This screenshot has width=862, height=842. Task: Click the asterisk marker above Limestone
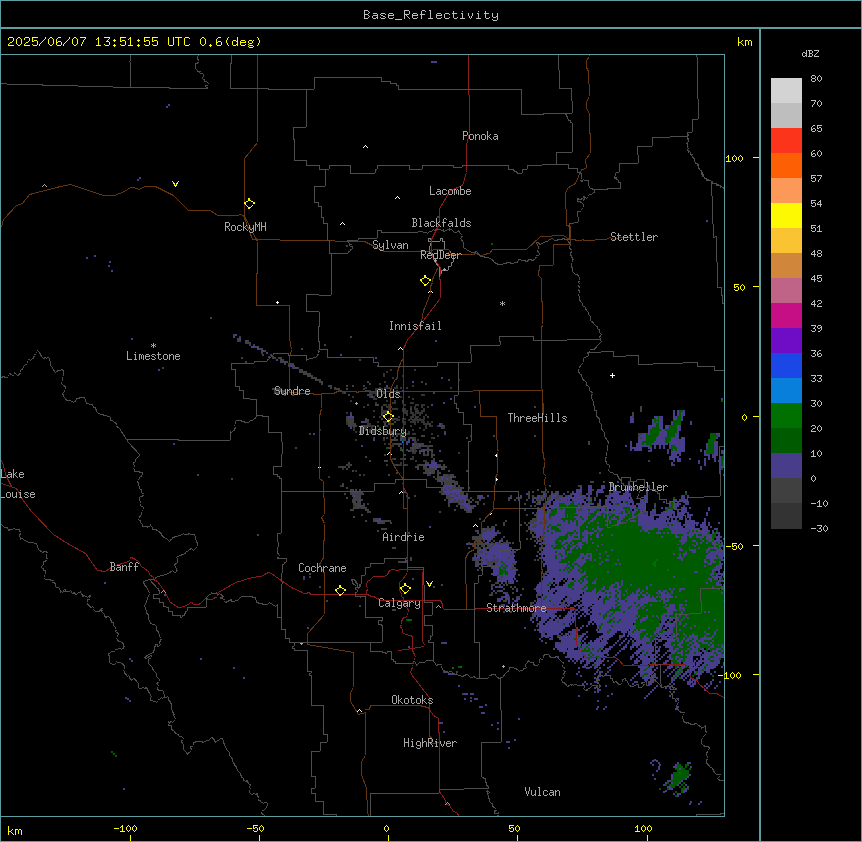click(153, 346)
